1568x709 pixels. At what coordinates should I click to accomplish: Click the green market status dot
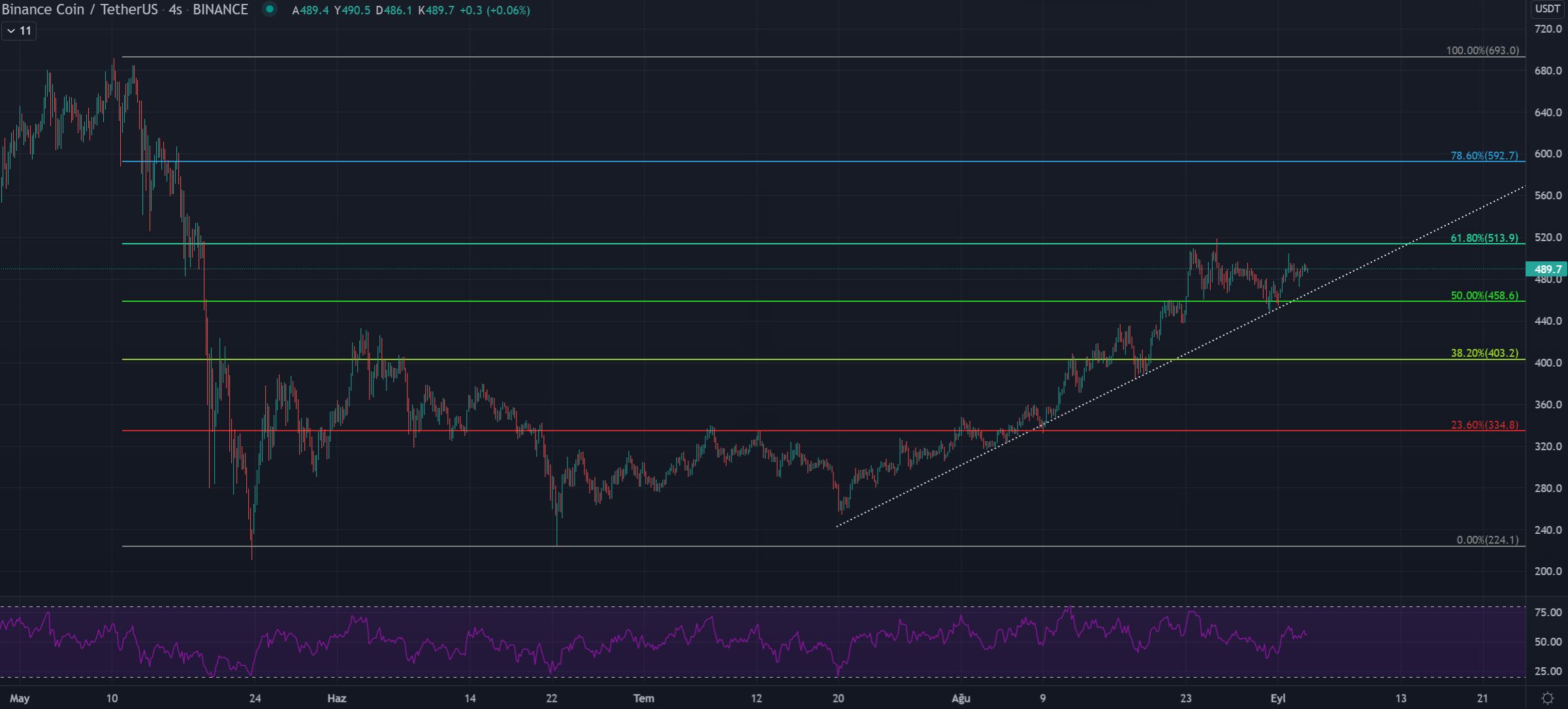click(270, 9)
